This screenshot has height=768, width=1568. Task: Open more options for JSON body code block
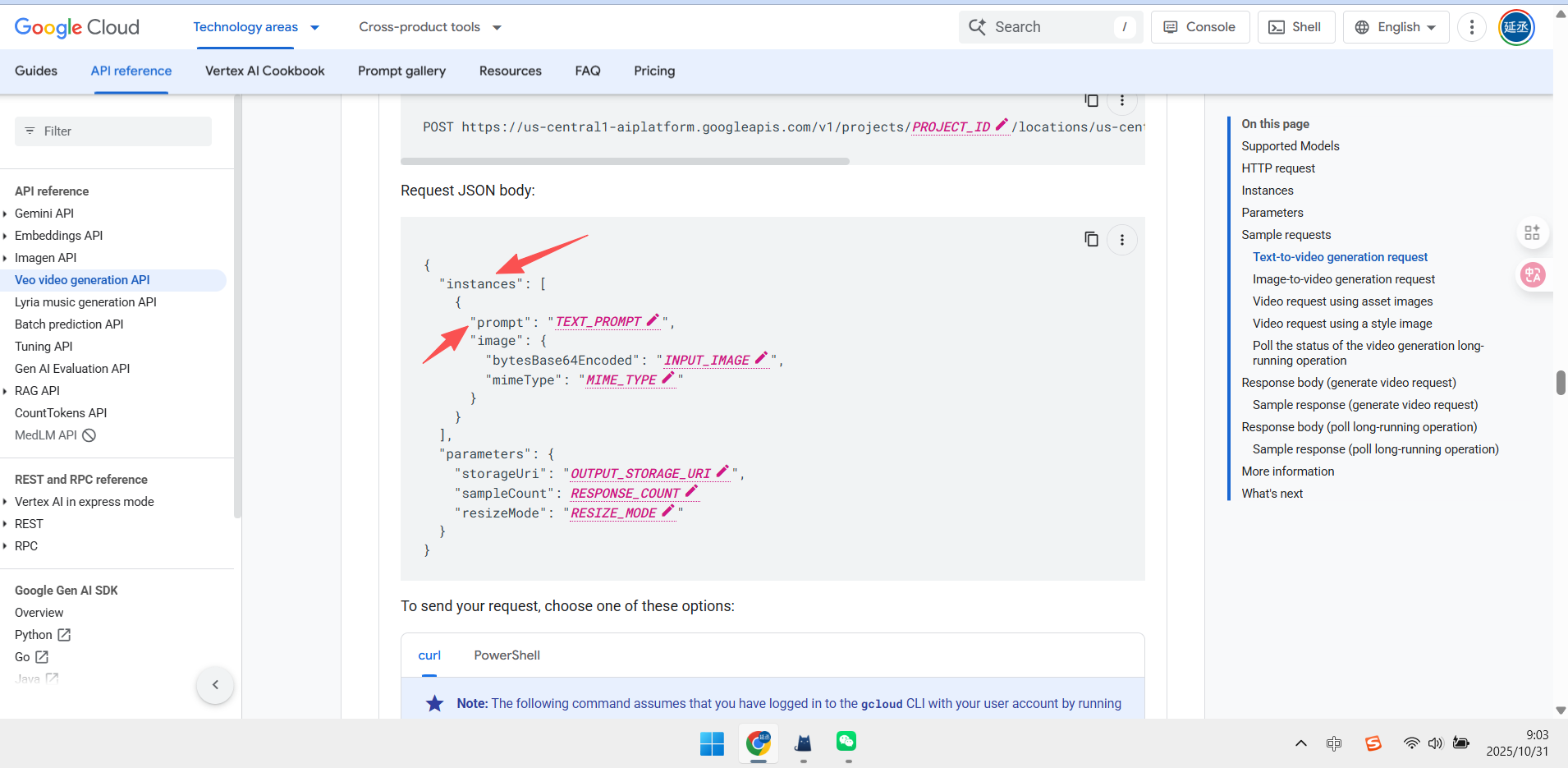[x=1121, y=240]
